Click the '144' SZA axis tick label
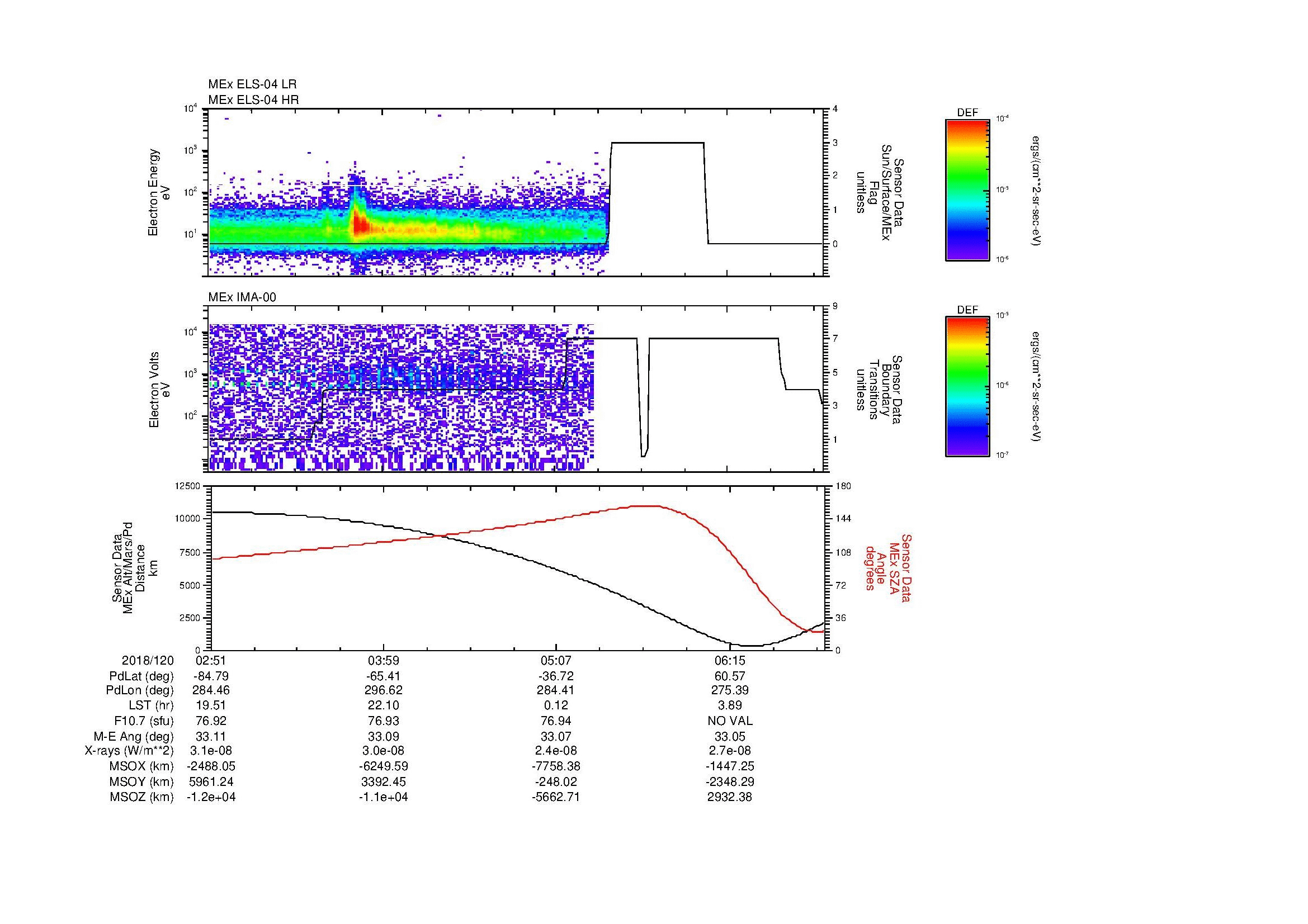This screenshot has height=924, width=1308. click(x=843, y=519)
